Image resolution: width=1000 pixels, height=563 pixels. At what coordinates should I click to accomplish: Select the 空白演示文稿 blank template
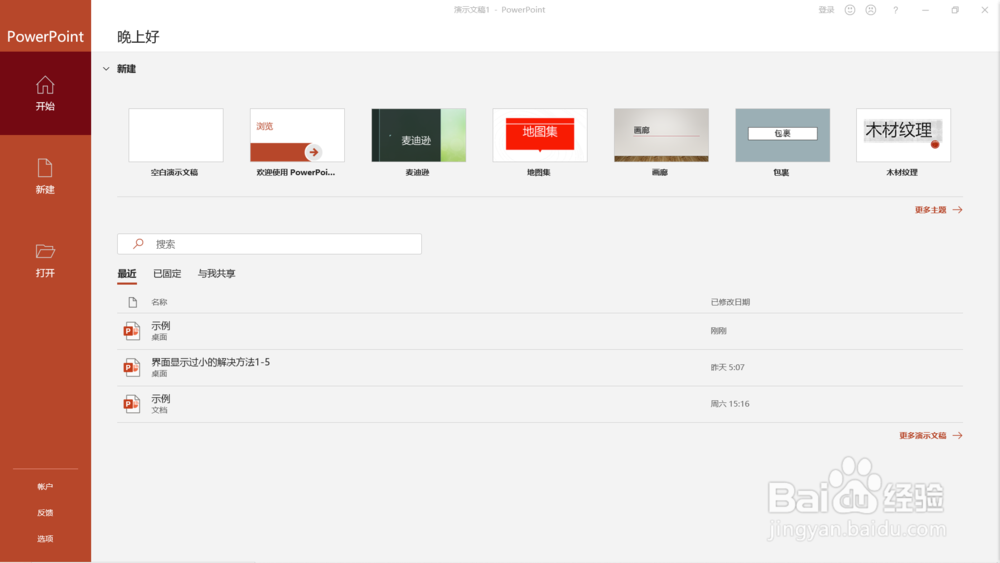(x=175, y=135)
